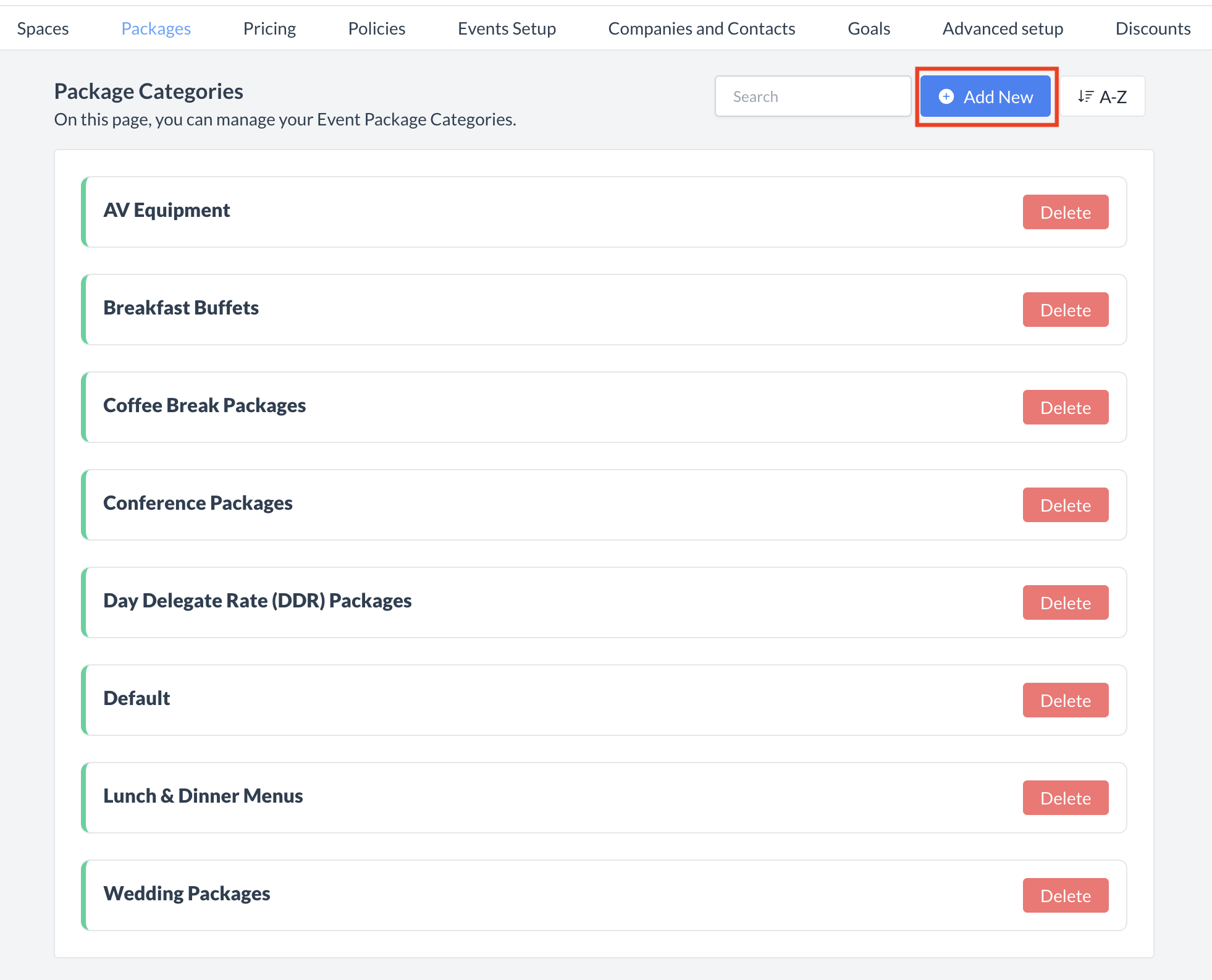Click the A-Z sort icon
Screen dimensions: 1212x980
(1085, 96)
